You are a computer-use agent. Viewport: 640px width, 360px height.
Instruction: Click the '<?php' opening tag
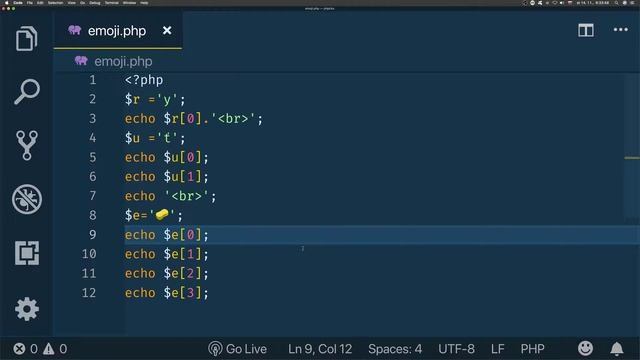[x=144, y=80]
